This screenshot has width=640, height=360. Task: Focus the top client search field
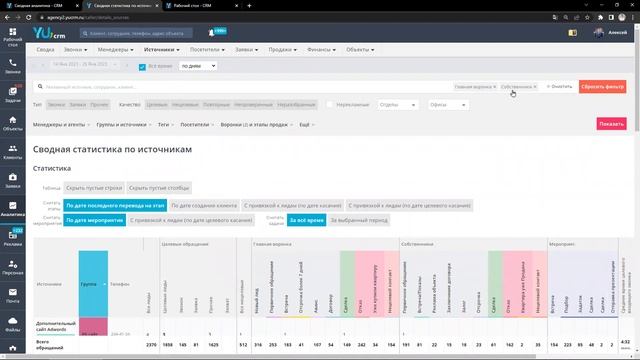click(x=136, y=33)
